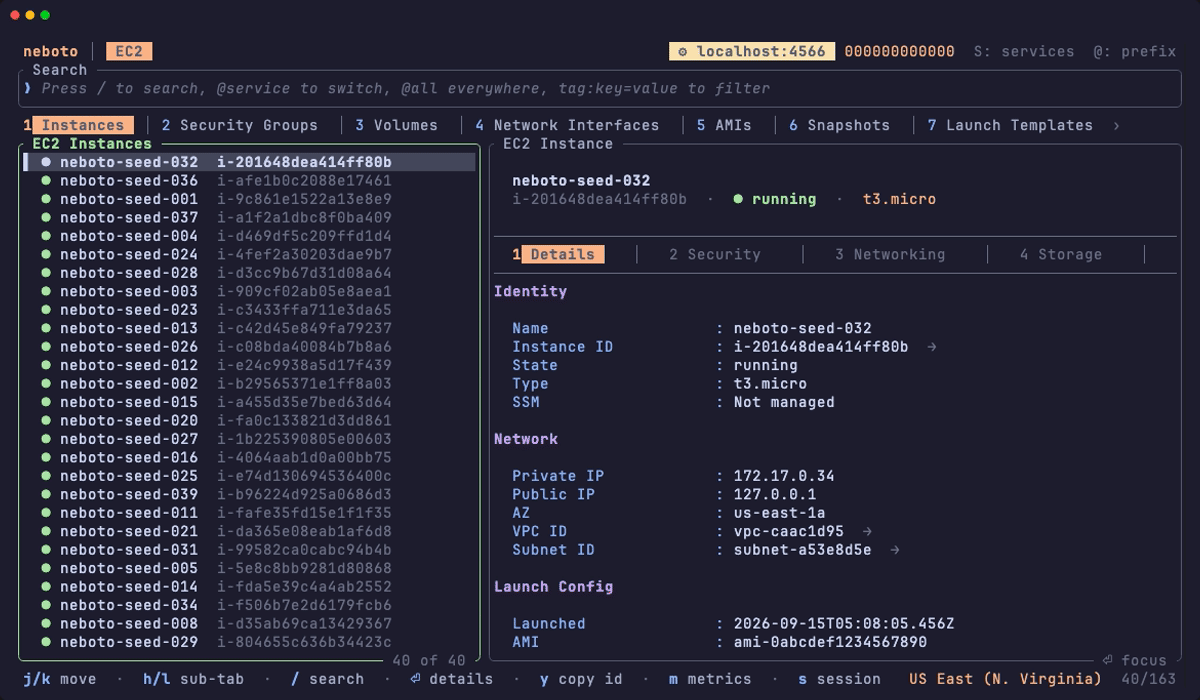
Task: Click the search prompt chevron icon
Action: [28, 89]
